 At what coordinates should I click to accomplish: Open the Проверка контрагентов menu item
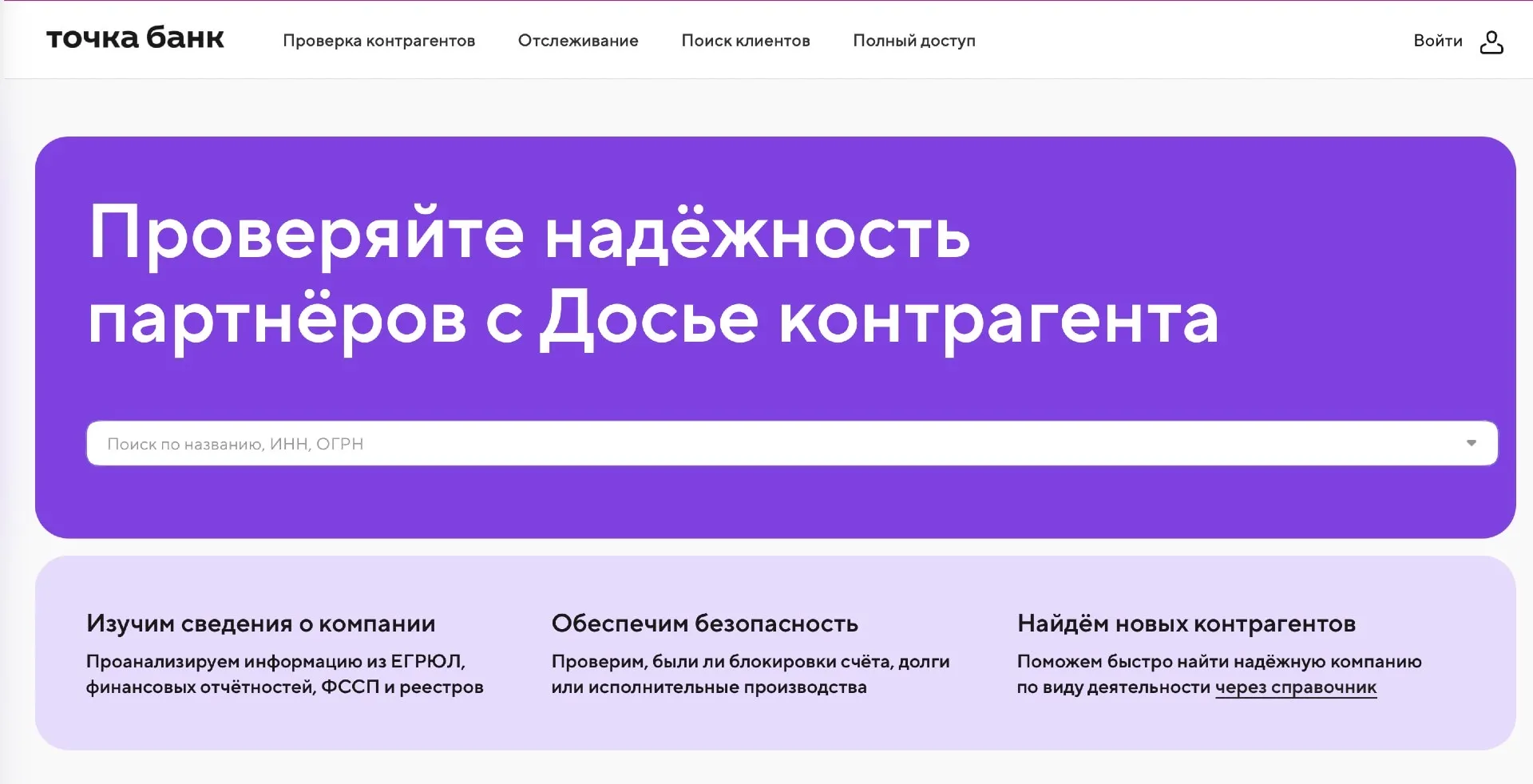(378, 41)
